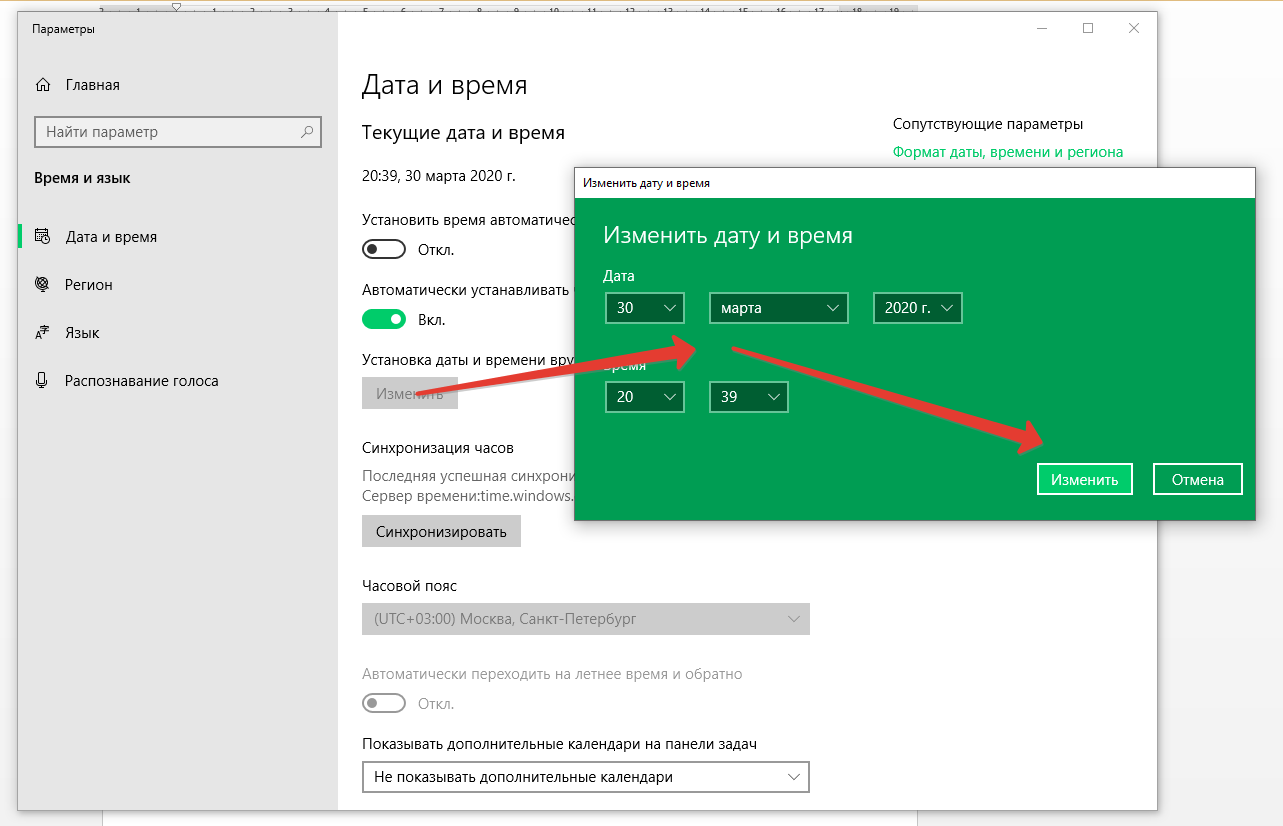Viewport: 1283px width, 826px height.
Task: Maximize the Параметры settings window
Action: [1088, 29]
